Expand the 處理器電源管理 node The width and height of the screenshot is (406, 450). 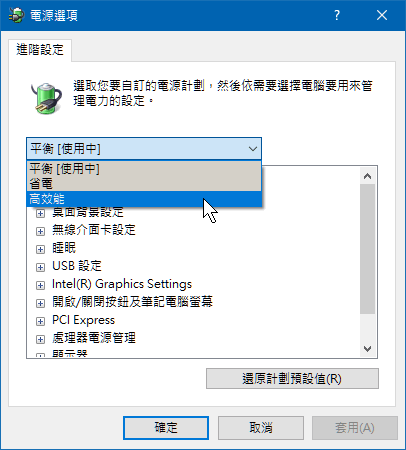[40, 339]
